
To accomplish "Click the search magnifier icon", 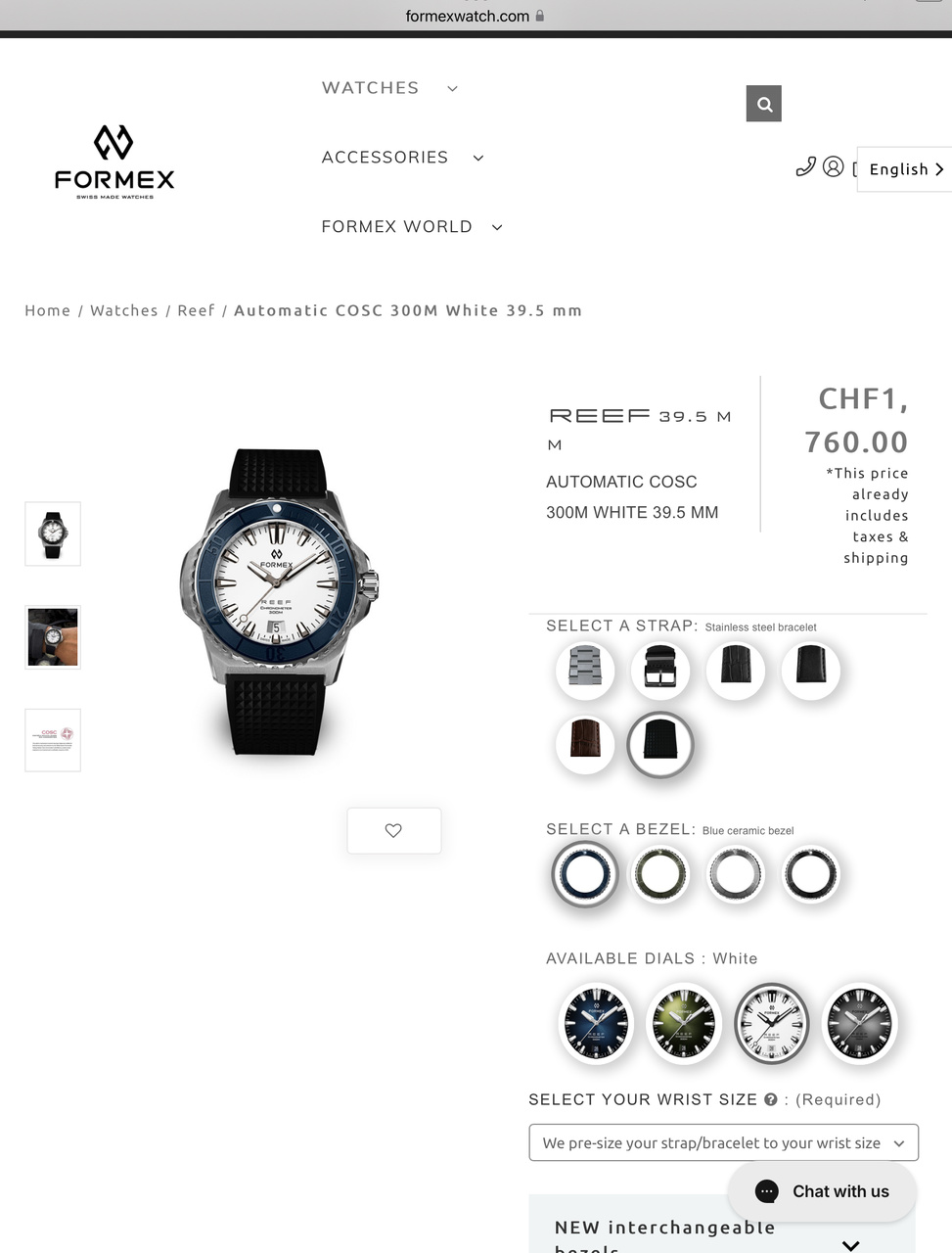I will 763,104.
